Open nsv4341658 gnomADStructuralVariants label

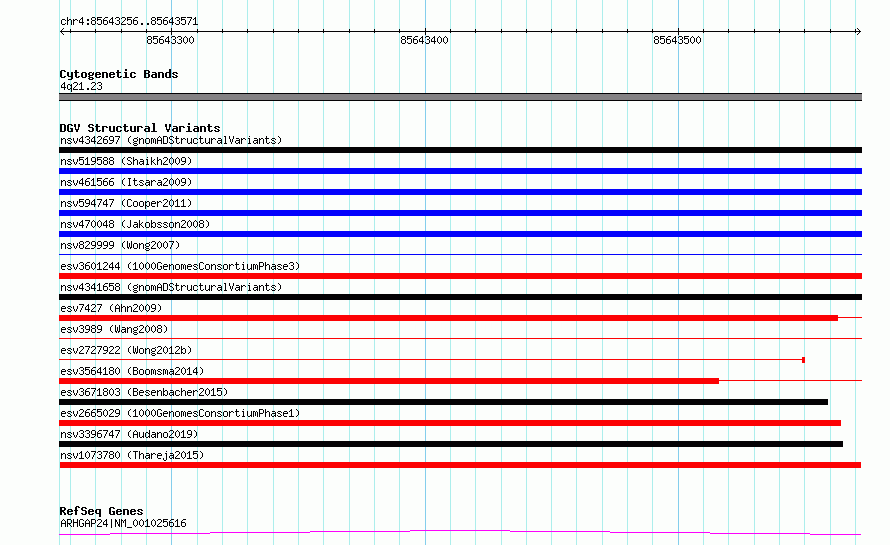tap(171, 287)
